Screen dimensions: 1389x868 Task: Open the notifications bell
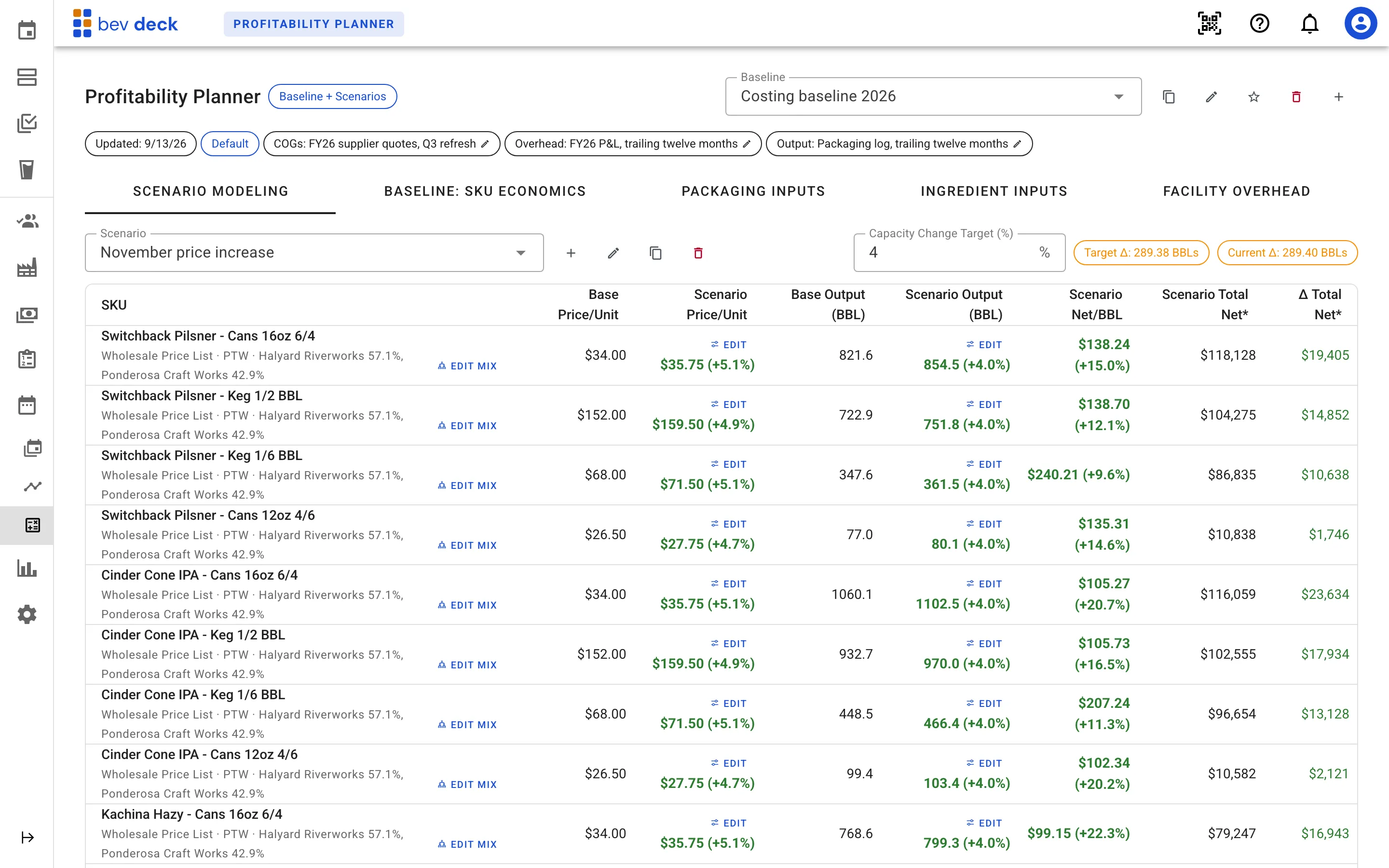1309,24
